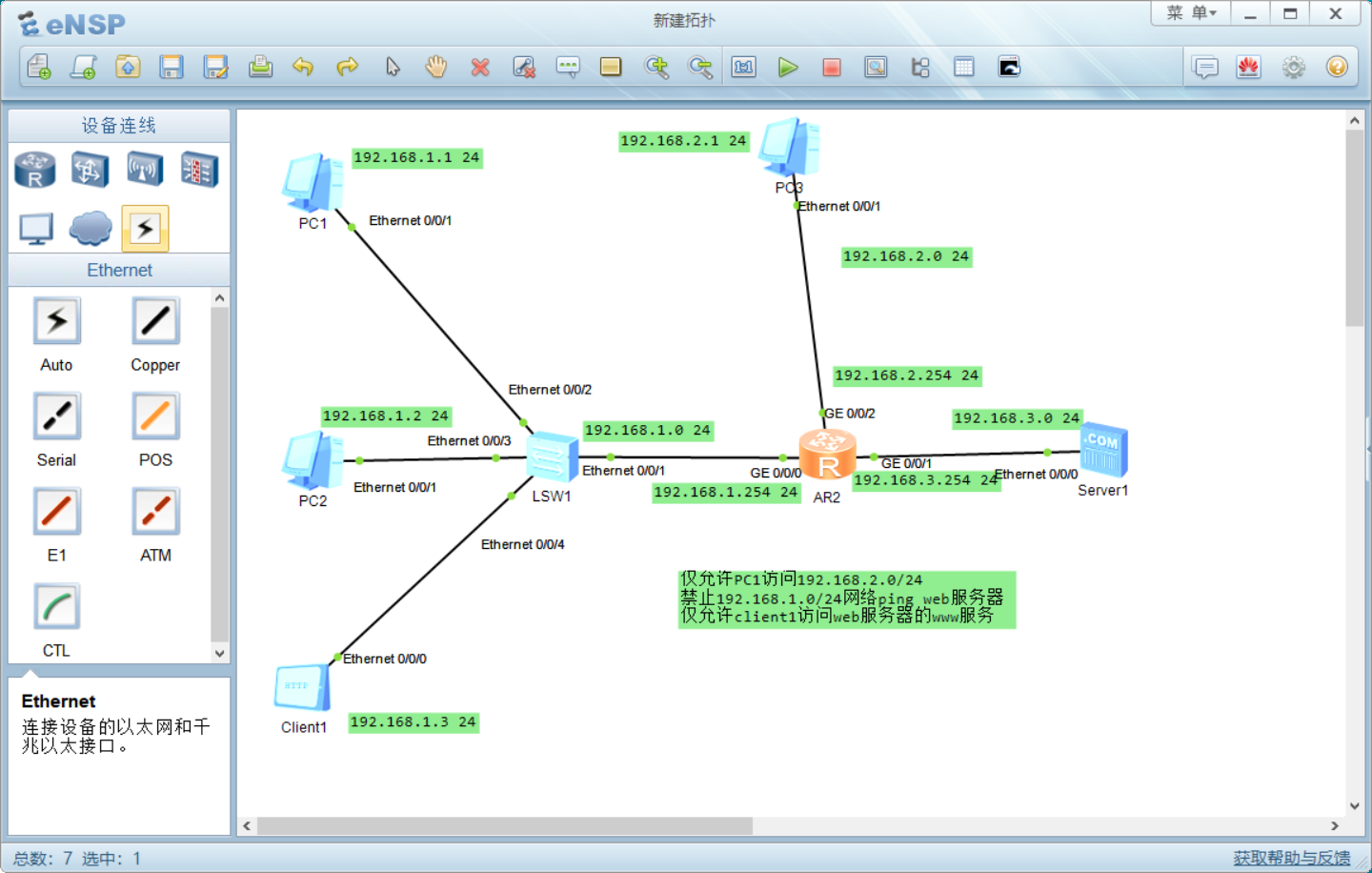1372x873 pixels.
Task: Choose the PC terminal device category
Action: (36, 229)
